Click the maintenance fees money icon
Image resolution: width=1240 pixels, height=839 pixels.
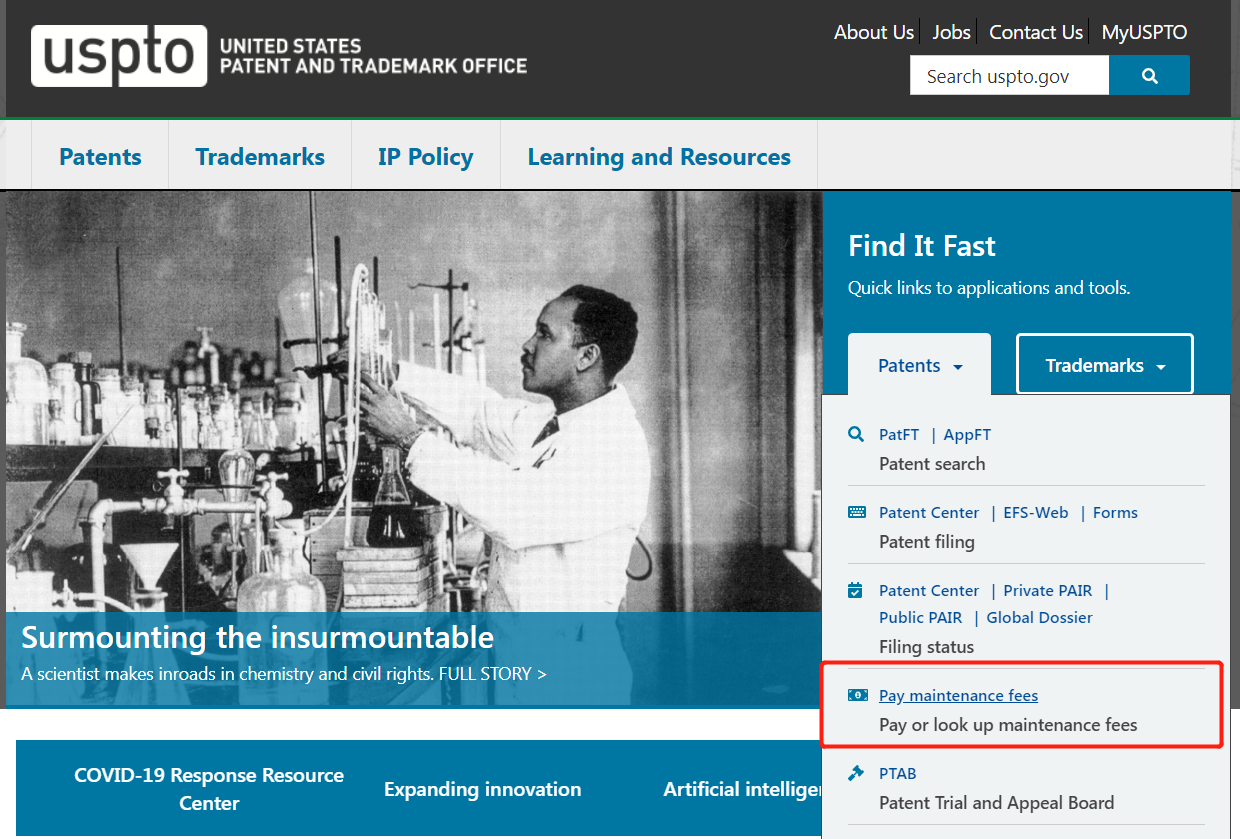tap(858, 695)
